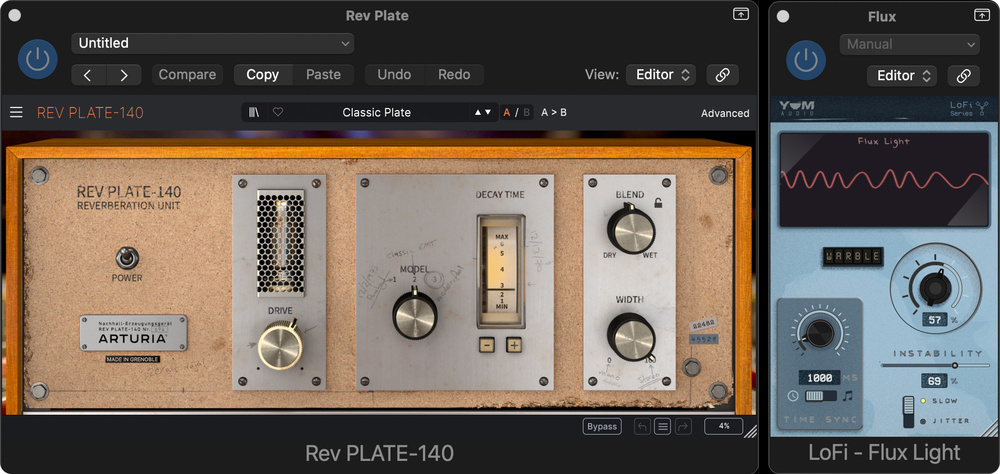
Task: Flip the POWER switch on the unit
Action: (126, 257)
